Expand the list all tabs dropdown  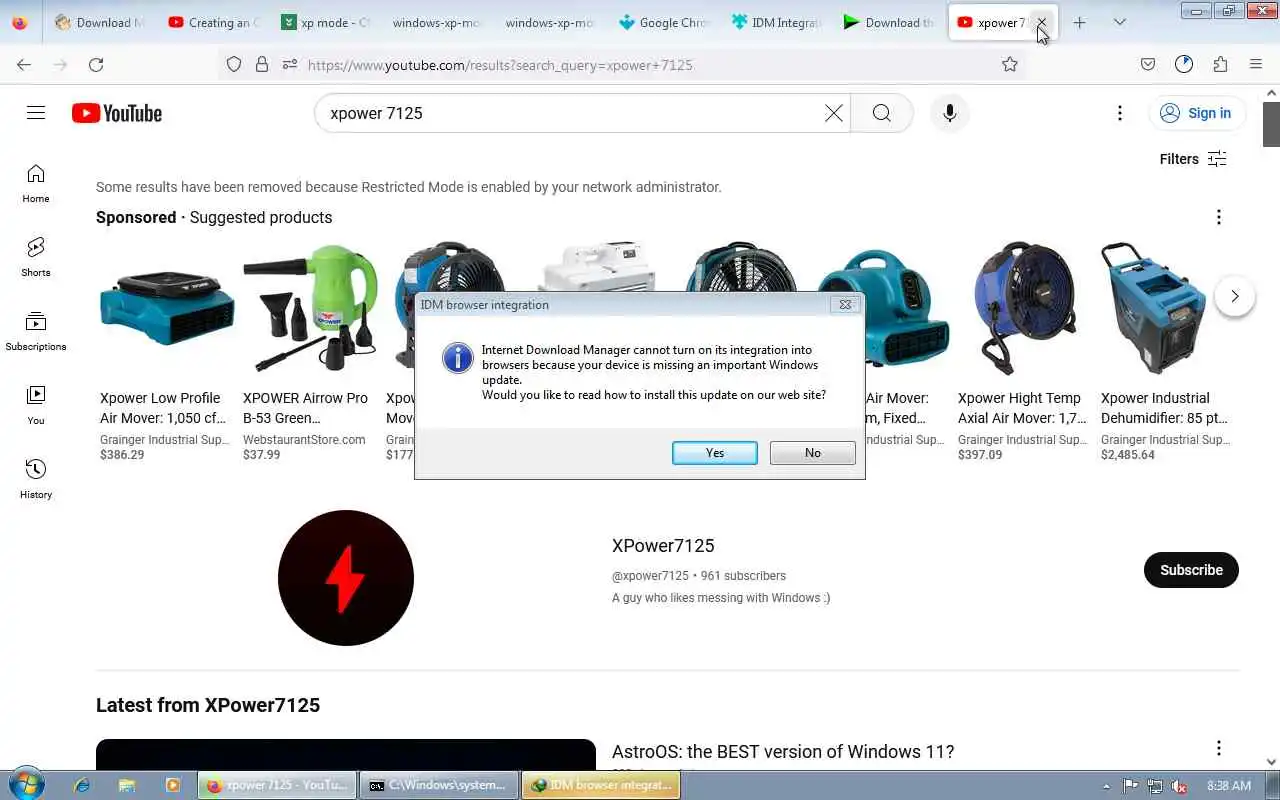coord(1120,22)
